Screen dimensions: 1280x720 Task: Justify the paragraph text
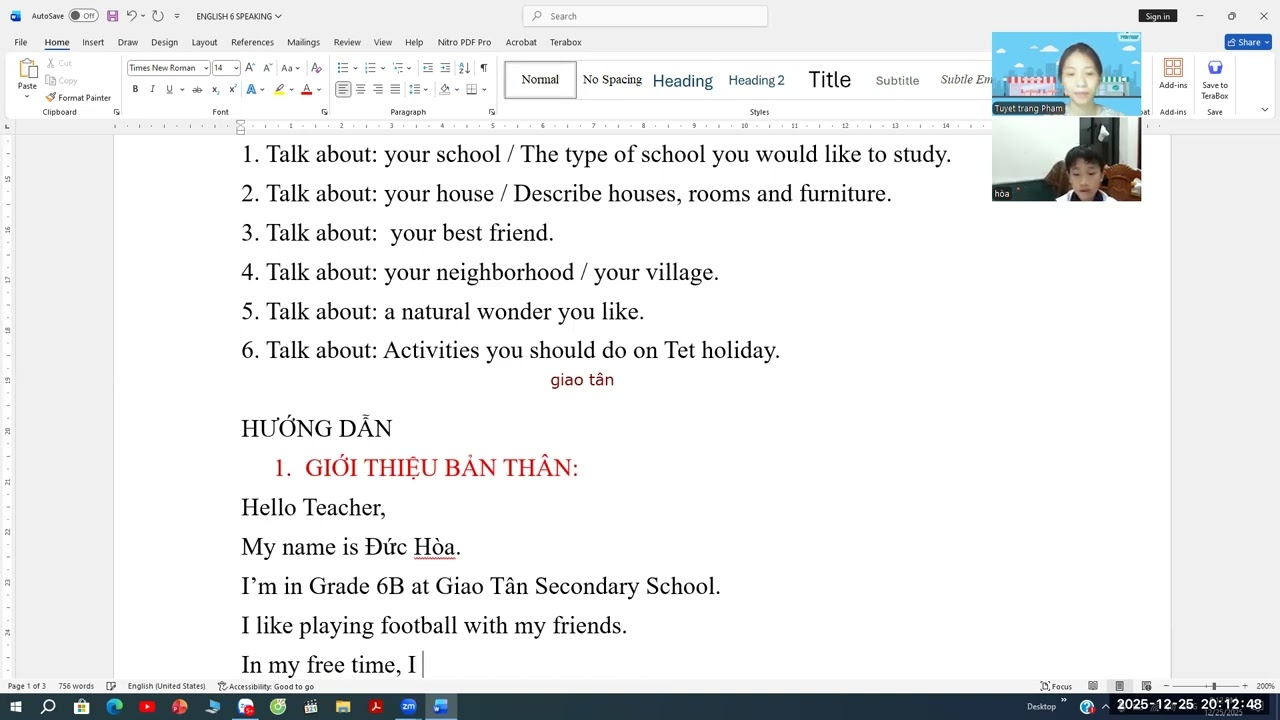coord(395,90)
